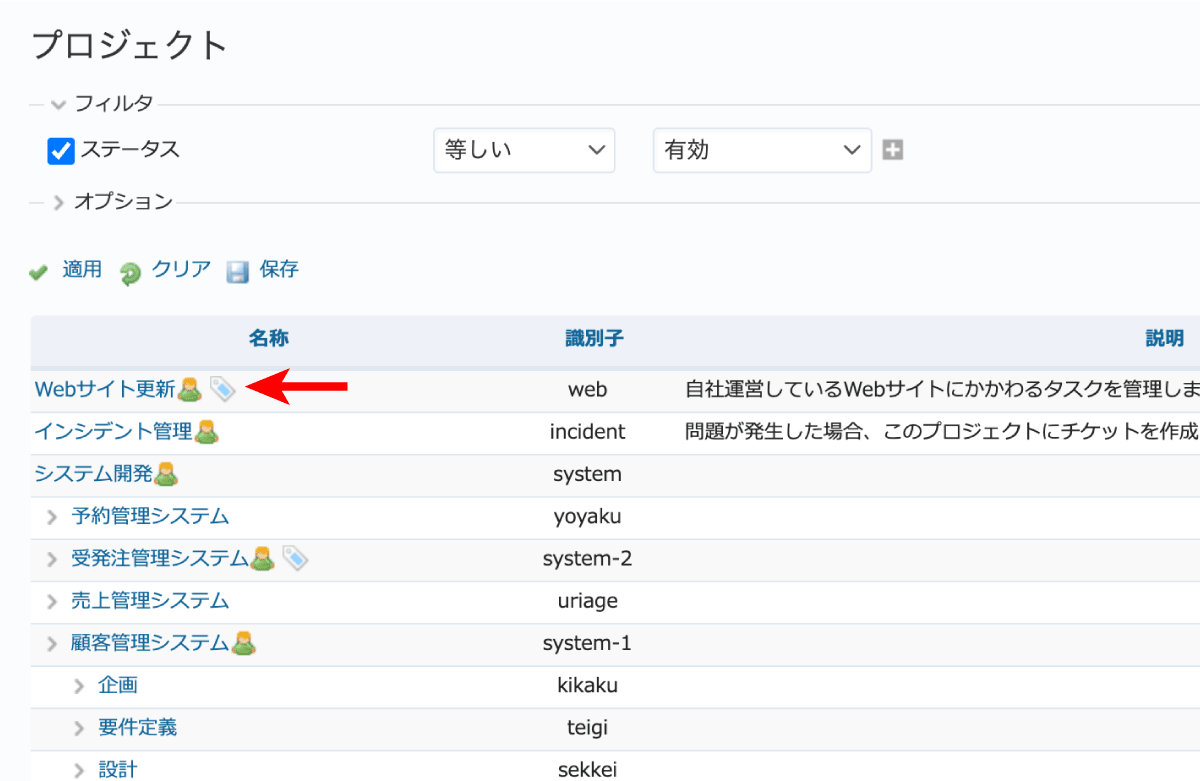Select the identifier cell web
The image size is (1200, 781).
click(588, 390)
